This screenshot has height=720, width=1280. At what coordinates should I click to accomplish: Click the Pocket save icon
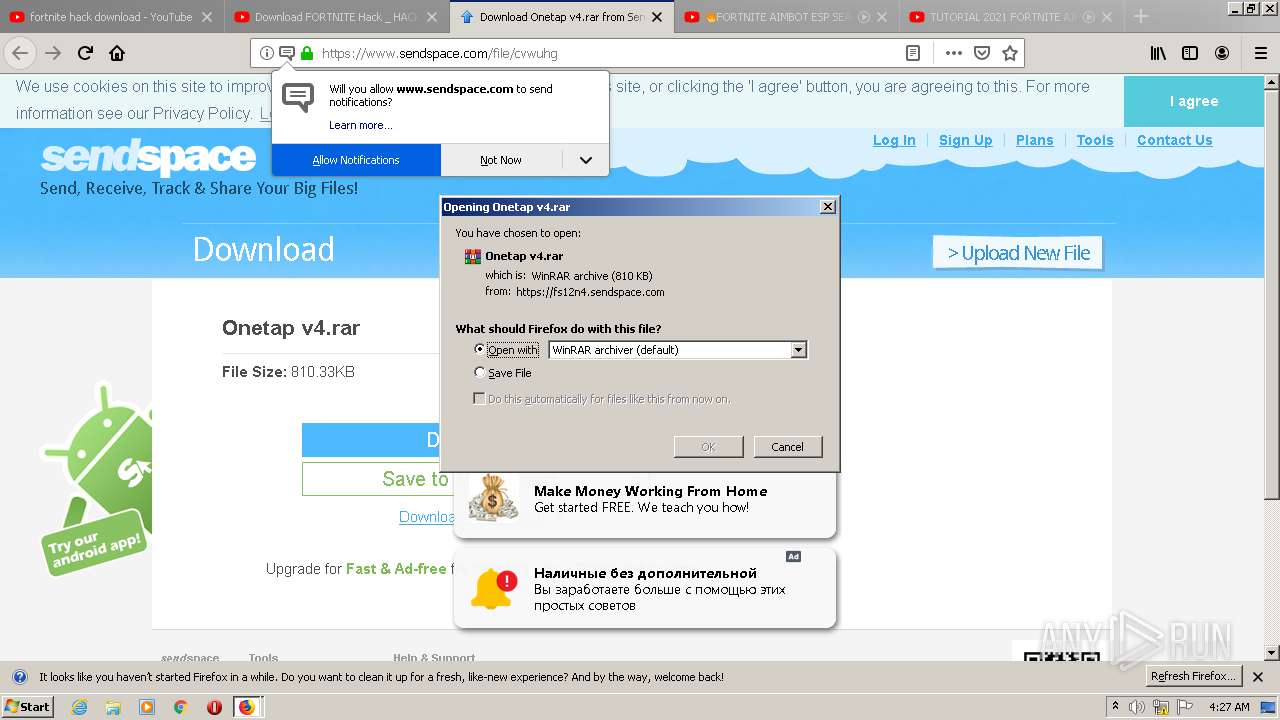coord(982,53)
